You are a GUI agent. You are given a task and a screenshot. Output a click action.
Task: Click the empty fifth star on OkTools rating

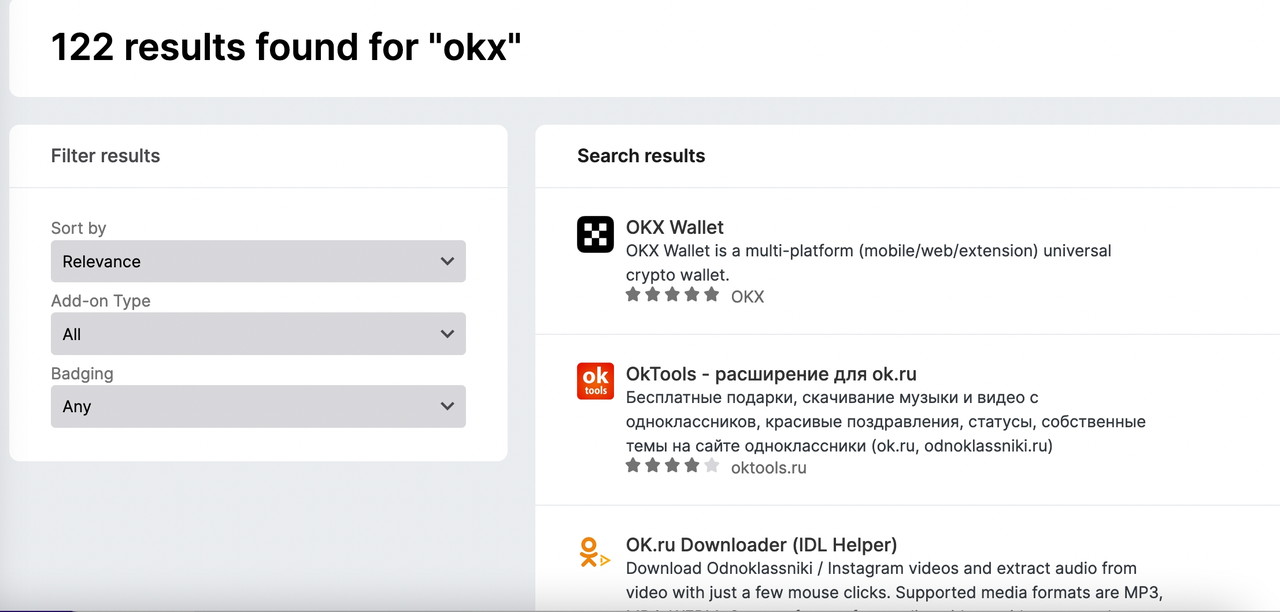click(x=711, y=466)
